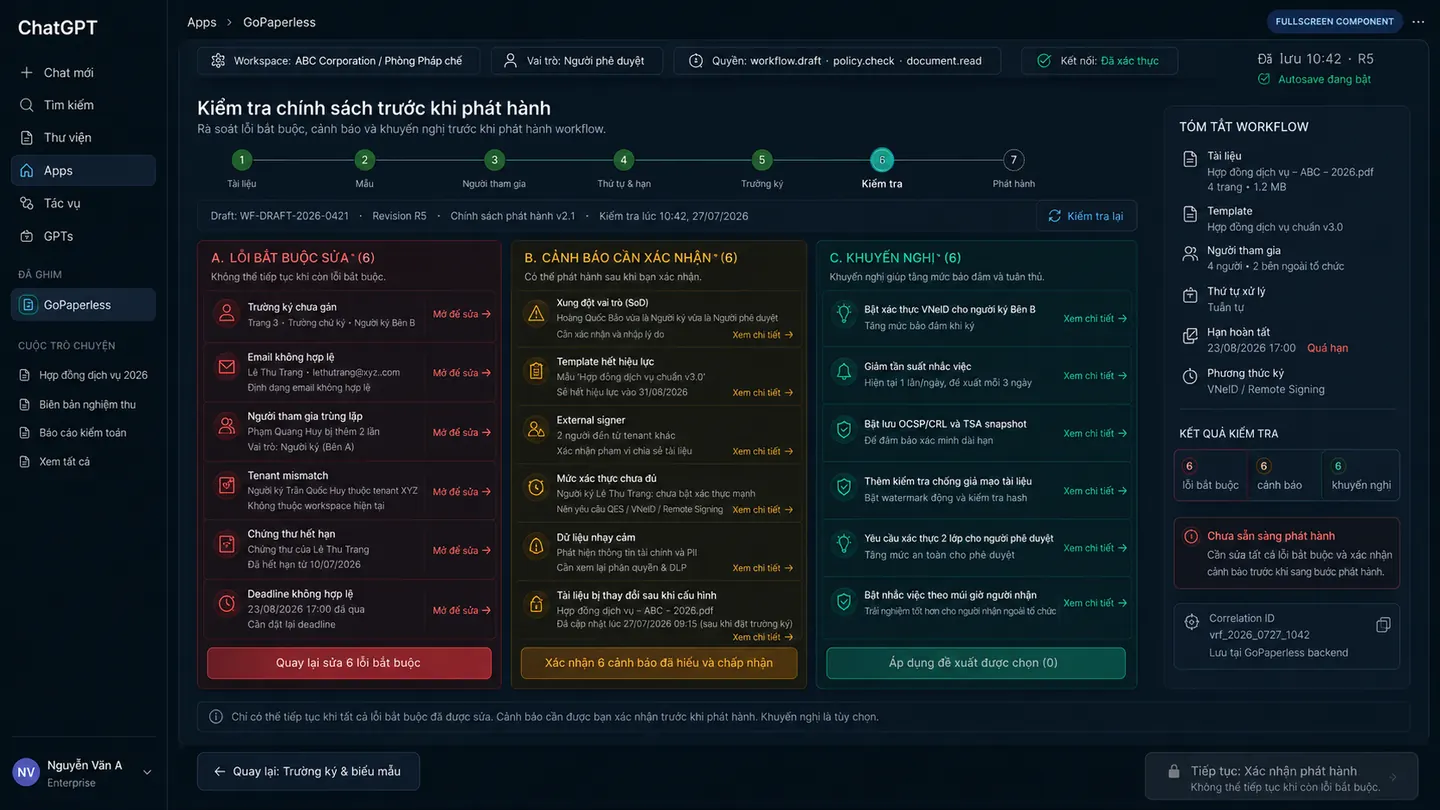Click the 6 khuyến nghị result tile
The image size is (1440, 810).
1361,475
